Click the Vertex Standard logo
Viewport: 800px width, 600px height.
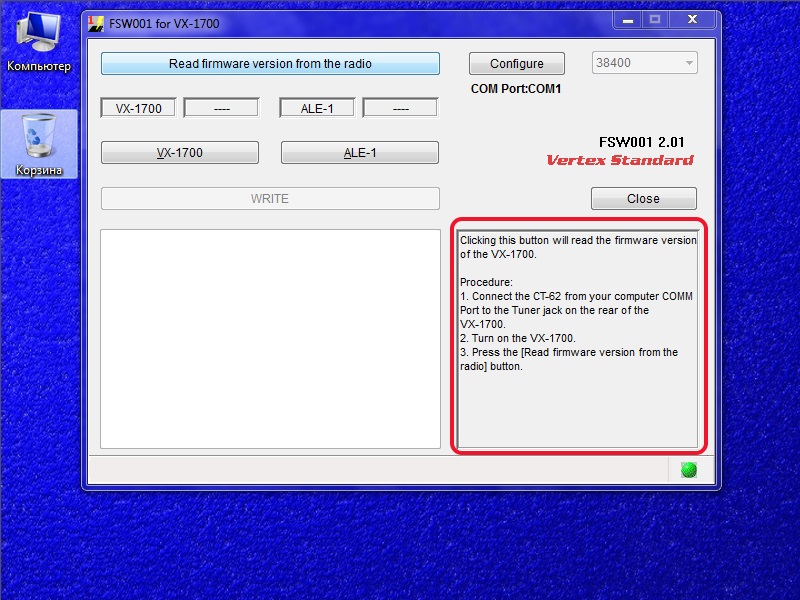coord(620,160)
